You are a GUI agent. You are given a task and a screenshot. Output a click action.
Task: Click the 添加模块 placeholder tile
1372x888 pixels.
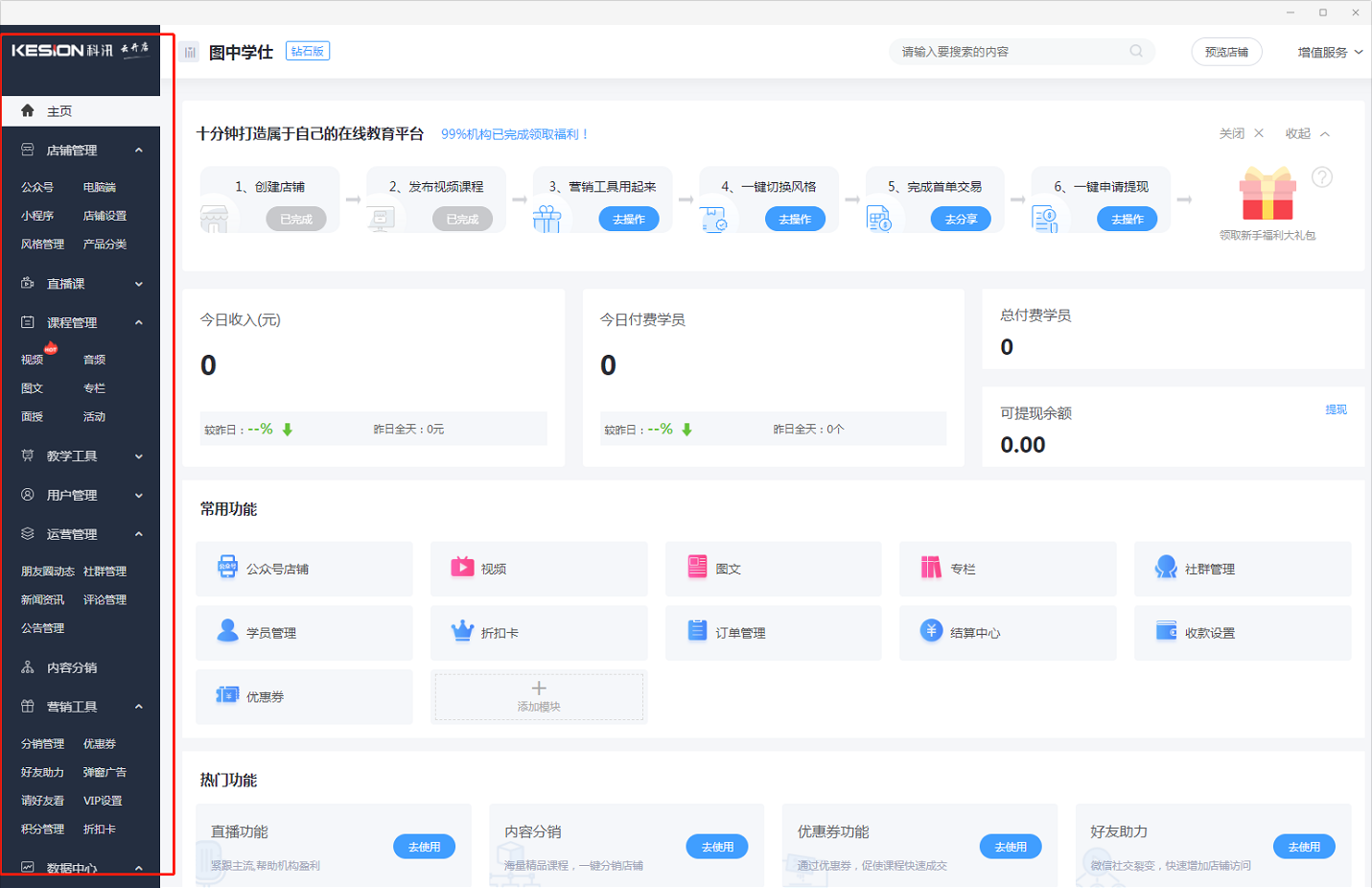click(x=539, y=696)
